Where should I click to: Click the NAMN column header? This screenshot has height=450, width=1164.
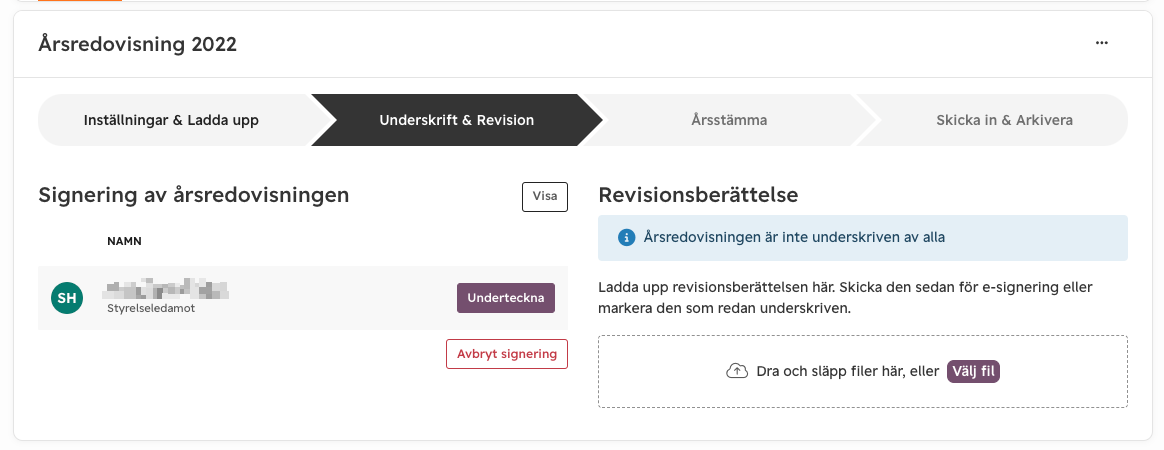pos(124,241)
